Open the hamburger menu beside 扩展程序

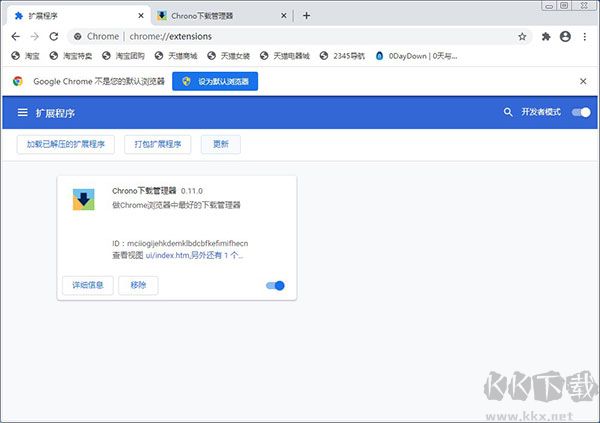point(22,113)
